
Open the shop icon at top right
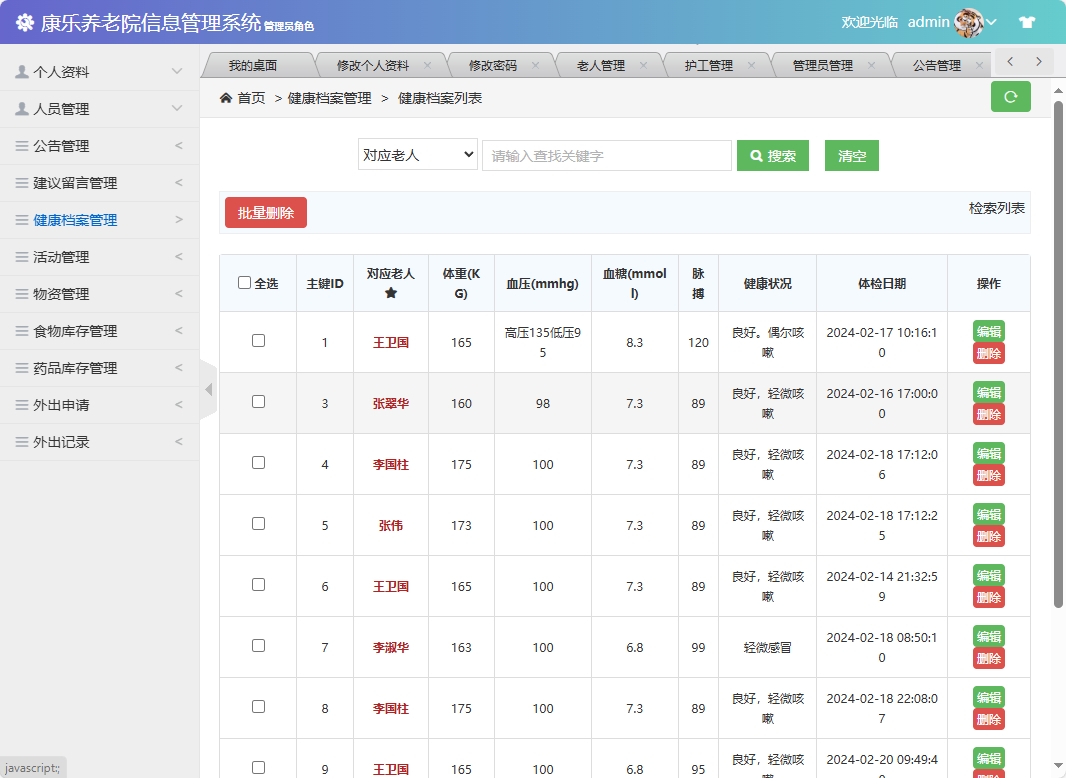click(x=1027, y=21)
